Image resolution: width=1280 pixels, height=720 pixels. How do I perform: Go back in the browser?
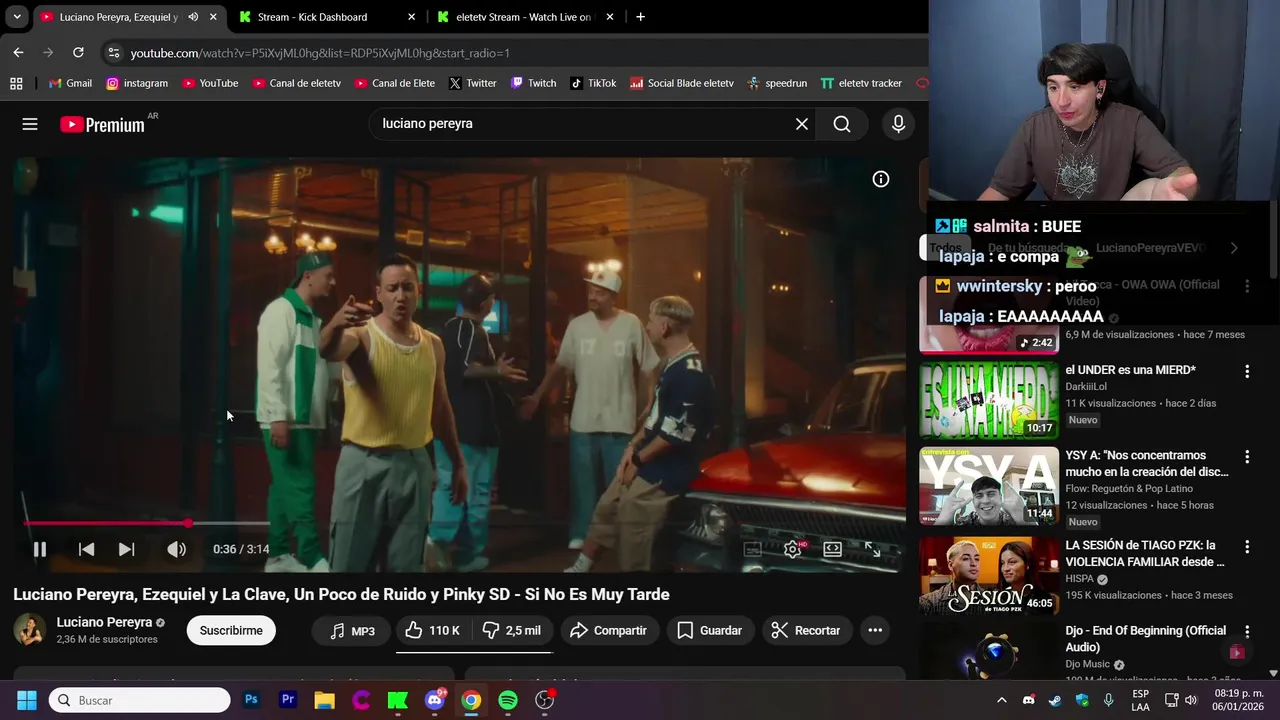pos(18,52)
